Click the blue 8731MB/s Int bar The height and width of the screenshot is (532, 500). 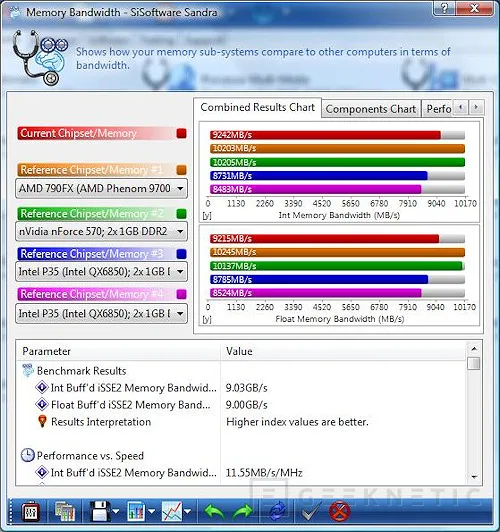click(319, 176)
